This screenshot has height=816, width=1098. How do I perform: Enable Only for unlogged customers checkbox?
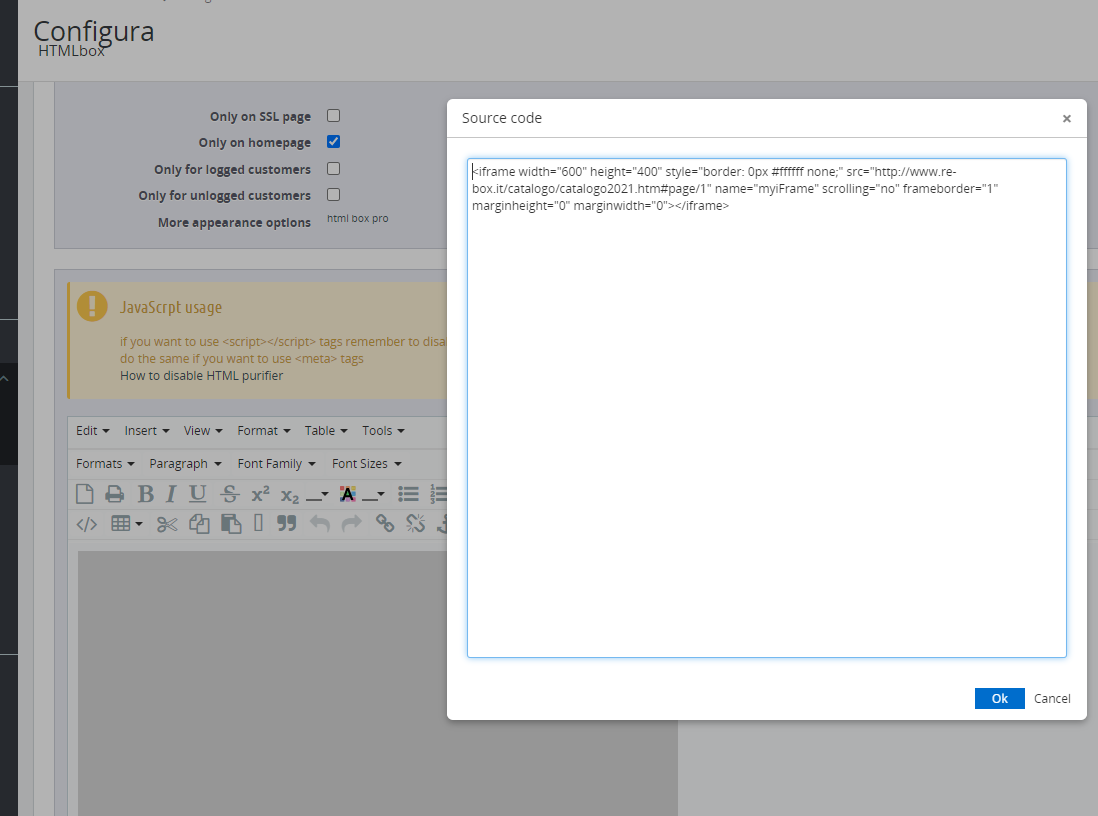click(333, 195)
